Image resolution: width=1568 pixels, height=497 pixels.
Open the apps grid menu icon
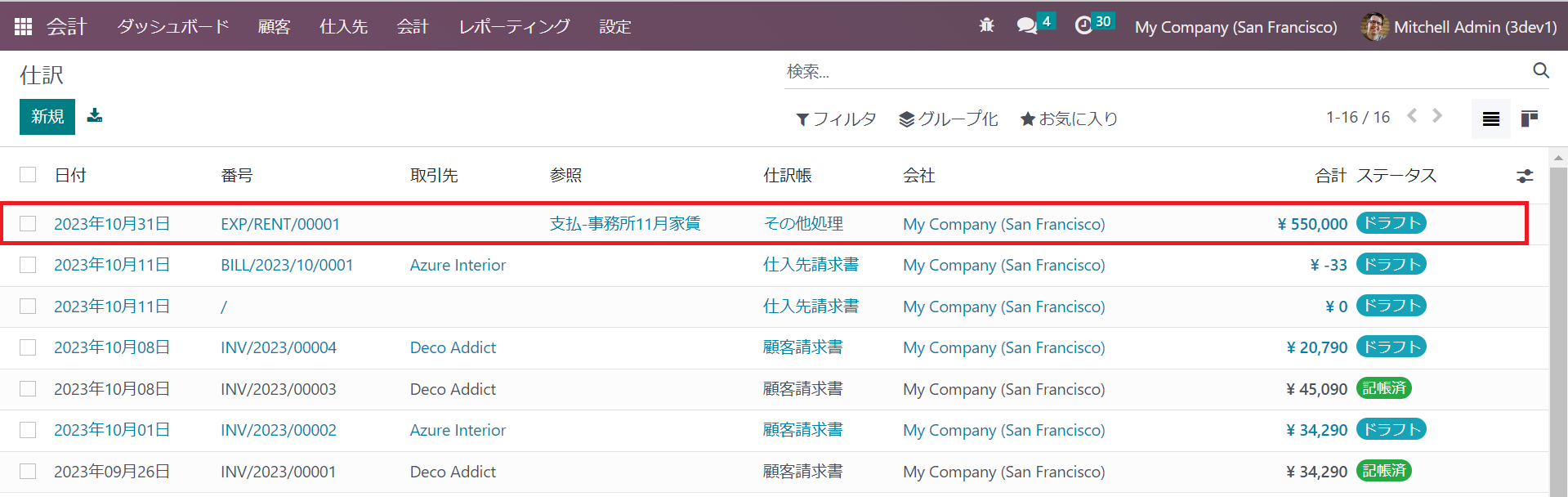[x=23, y=27]
